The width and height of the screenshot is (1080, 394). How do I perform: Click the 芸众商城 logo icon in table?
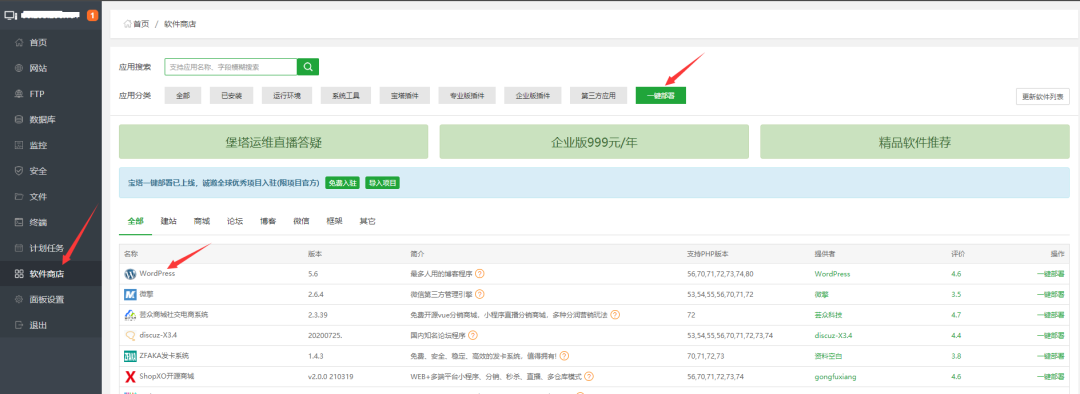tap(129, 315)
